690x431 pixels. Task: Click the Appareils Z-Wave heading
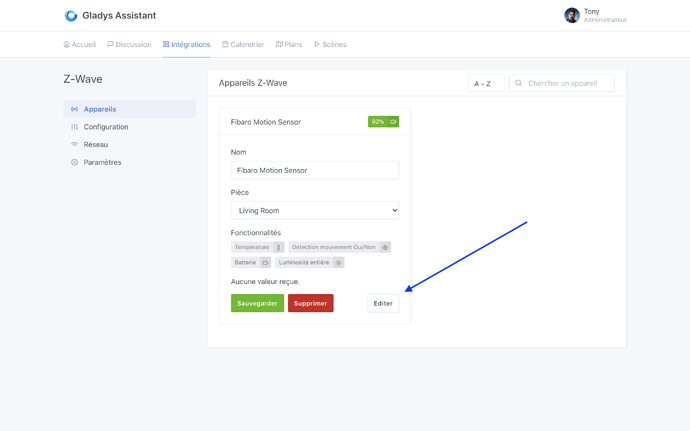pos(253,83)
